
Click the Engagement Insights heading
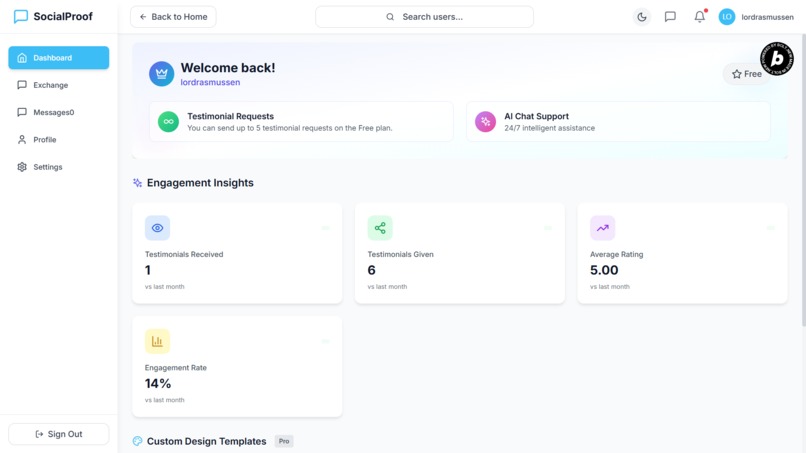[200, 183]
